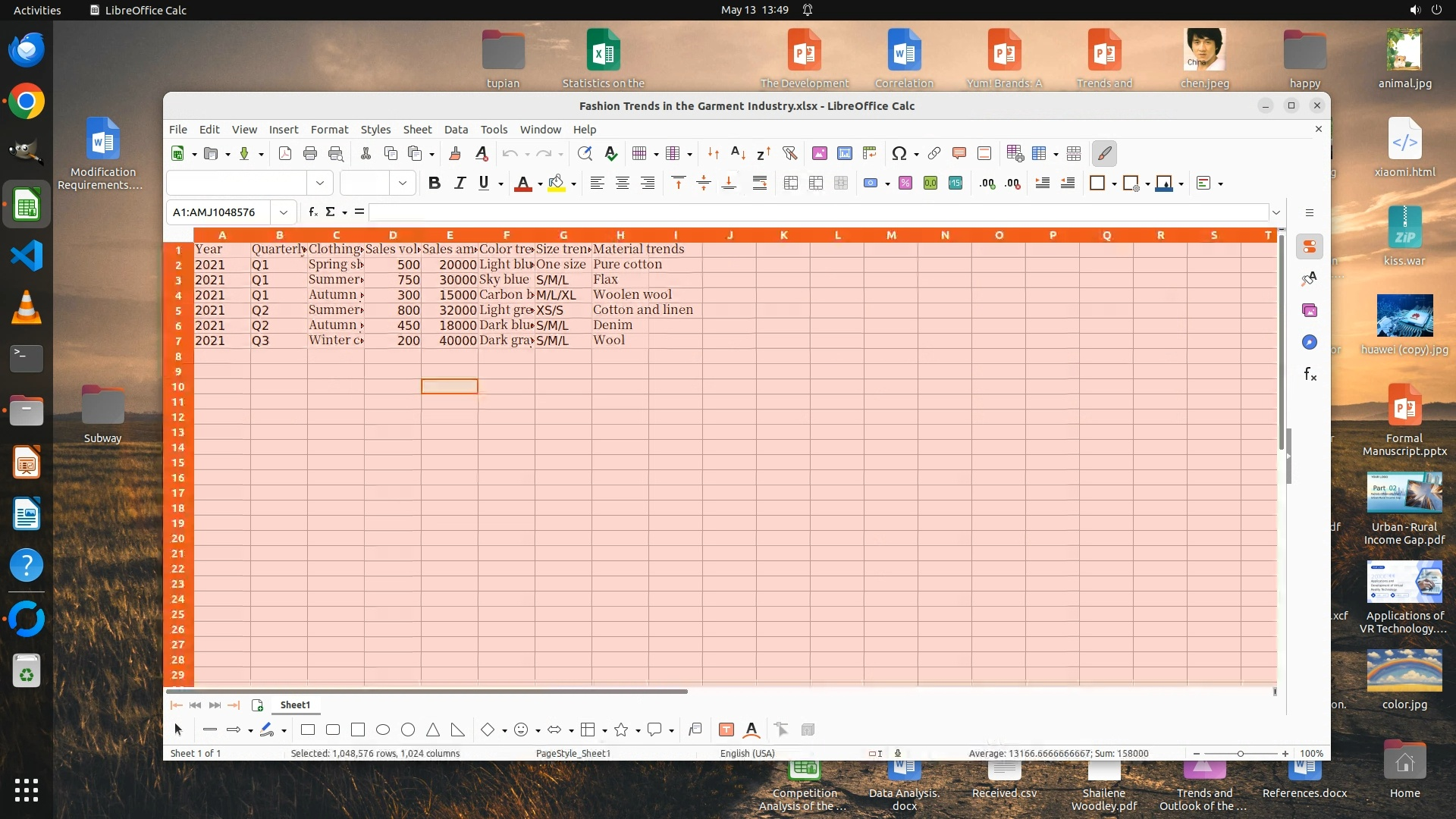Expand the font name dropdown
This screenshot has height=819, width=1456.
coord(319,184)
